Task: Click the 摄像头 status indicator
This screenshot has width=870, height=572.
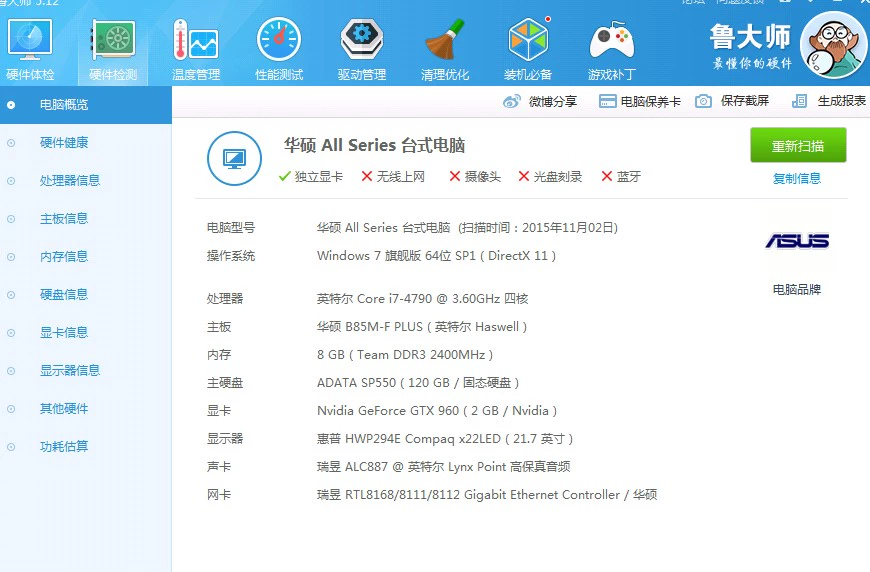Action: [475, 177]
